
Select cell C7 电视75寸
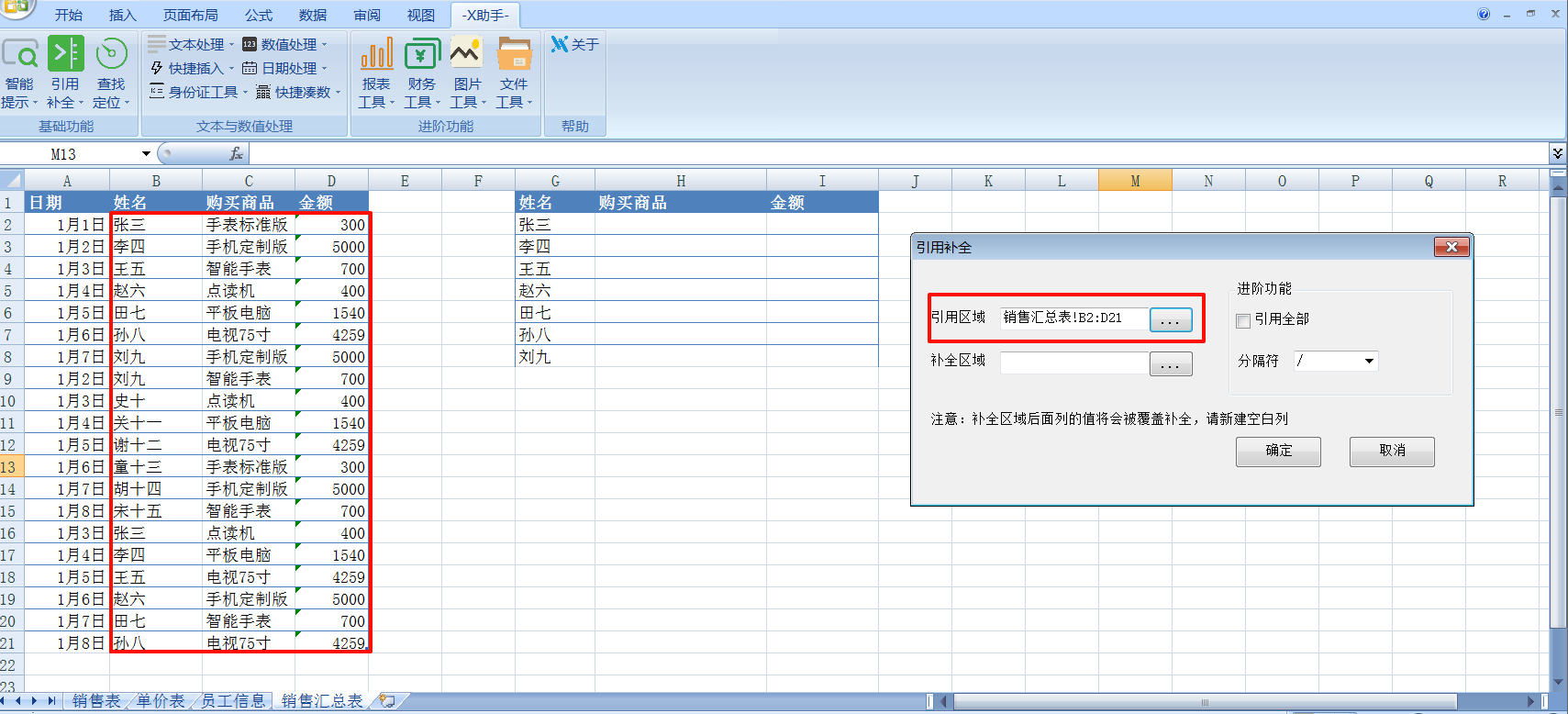[x=249, y=335]
